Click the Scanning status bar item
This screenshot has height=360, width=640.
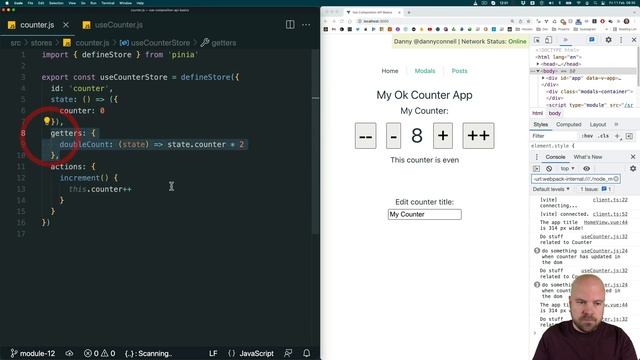click(148, 353)
